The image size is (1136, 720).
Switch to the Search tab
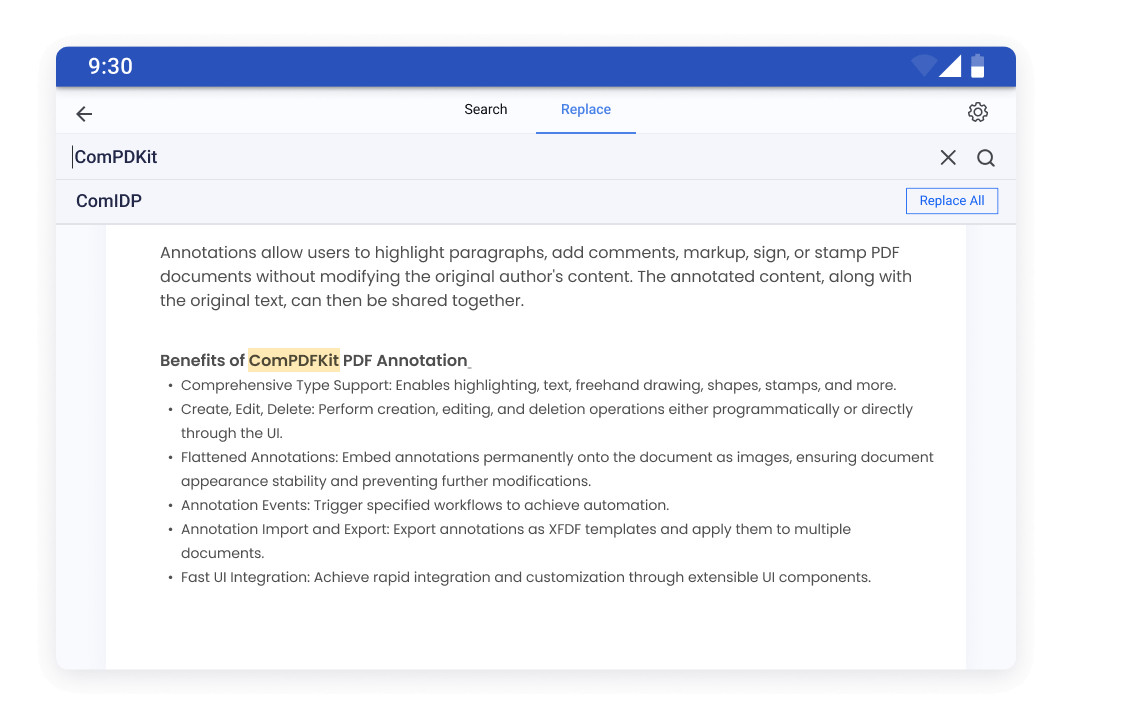click(x=485, y=109)
